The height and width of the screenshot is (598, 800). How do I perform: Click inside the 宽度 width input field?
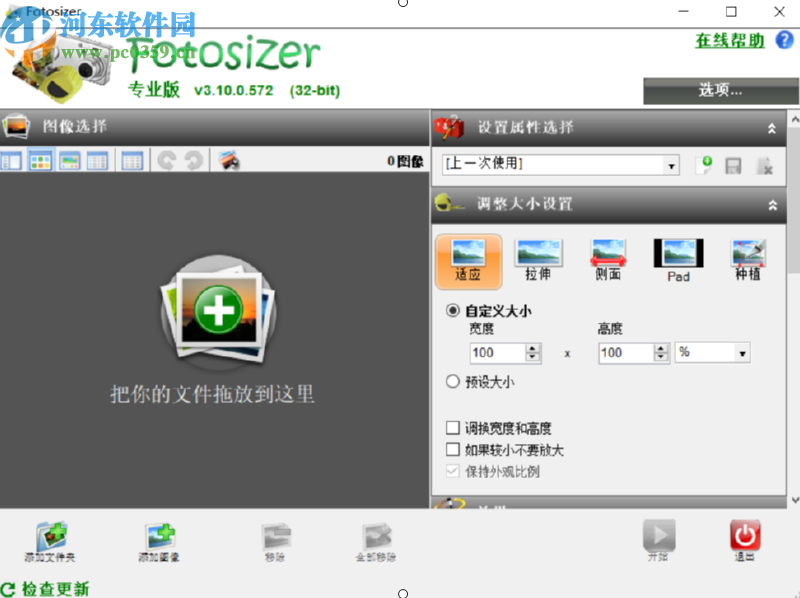tap(498, 353)
